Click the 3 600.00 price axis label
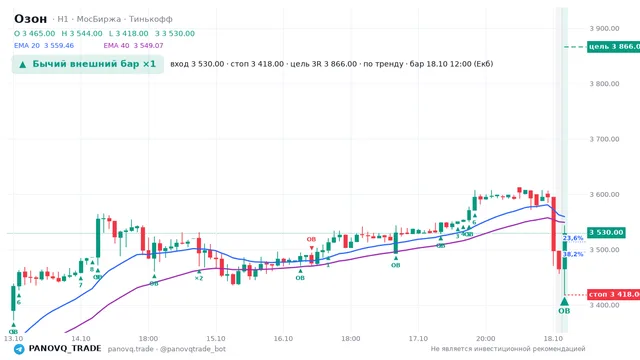Screen dimensions: 640x360 pos(604,194)
